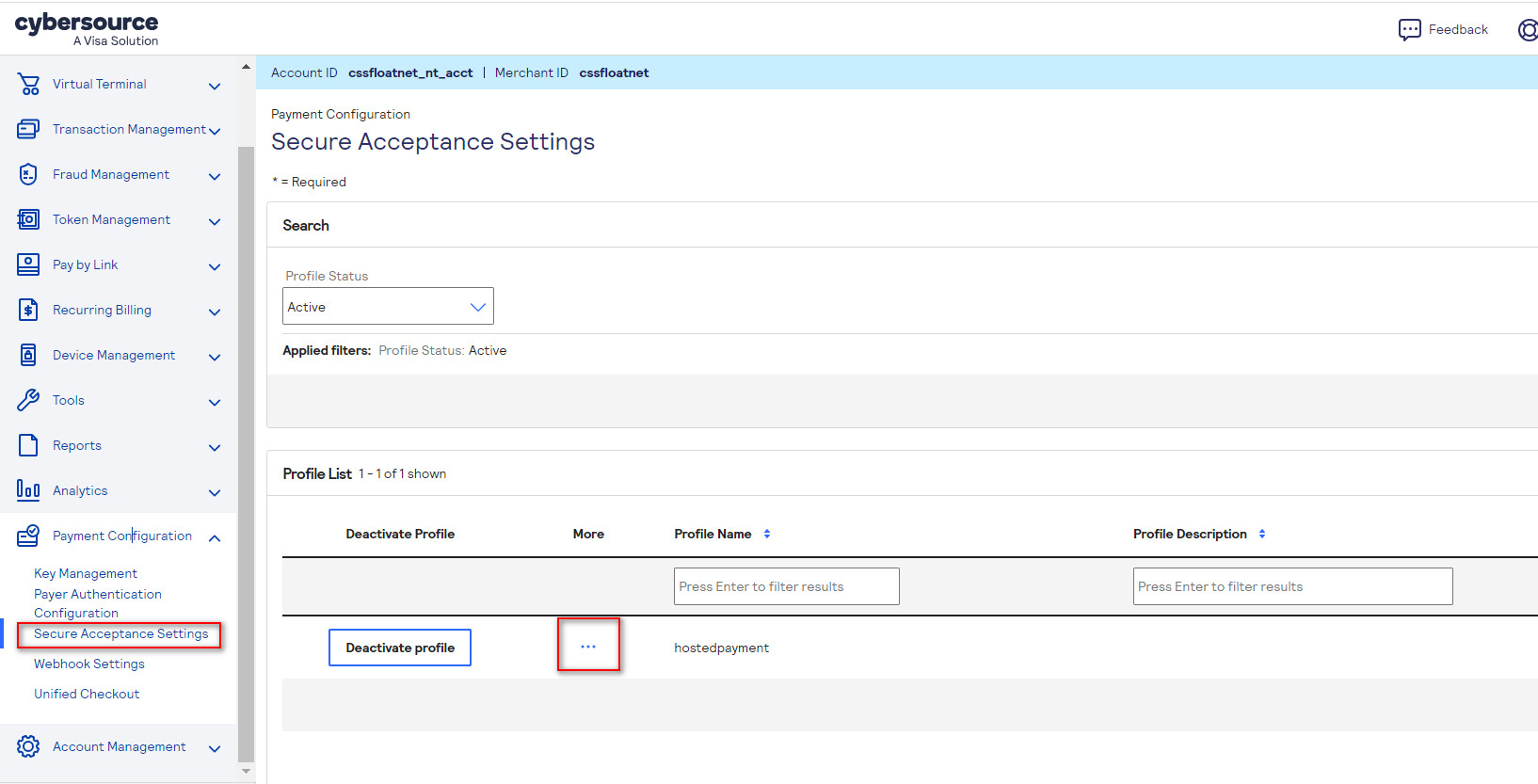Screen dimensions: 1538x784
Task: Click the support icon beside Feedback
Action: (x=1529, y=30)
